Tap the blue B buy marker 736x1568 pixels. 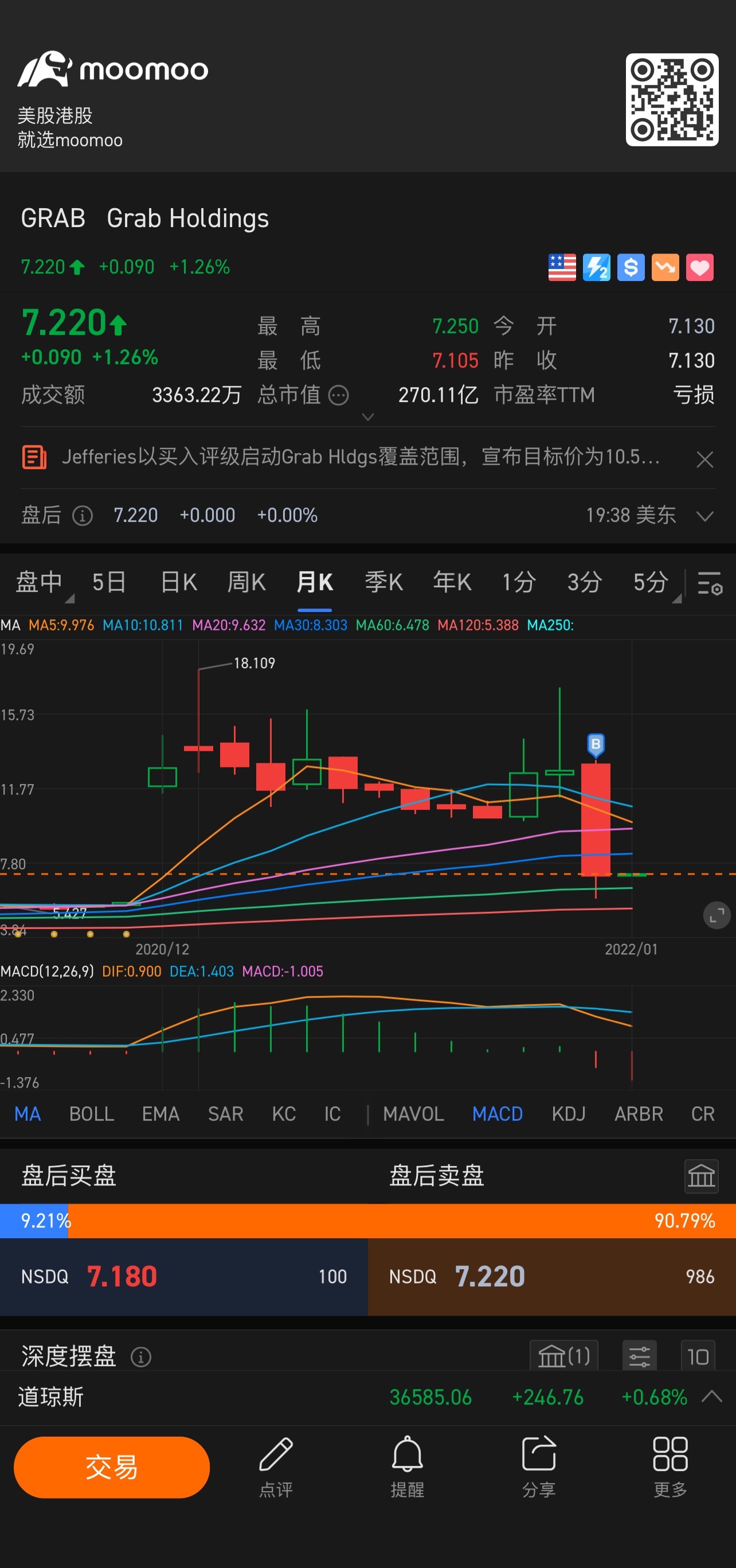pyautogui.click(x=596, y=744)
